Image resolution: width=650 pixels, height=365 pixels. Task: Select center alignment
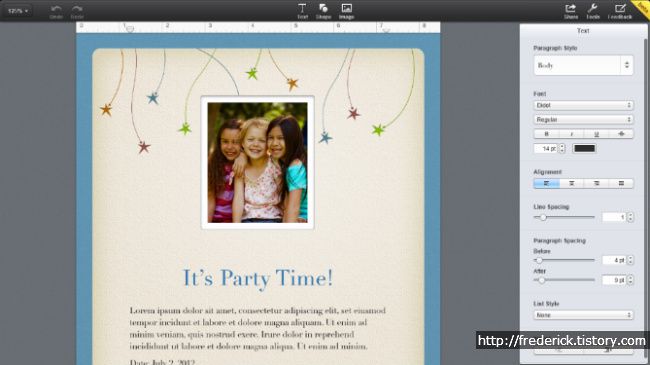(572, 183)
